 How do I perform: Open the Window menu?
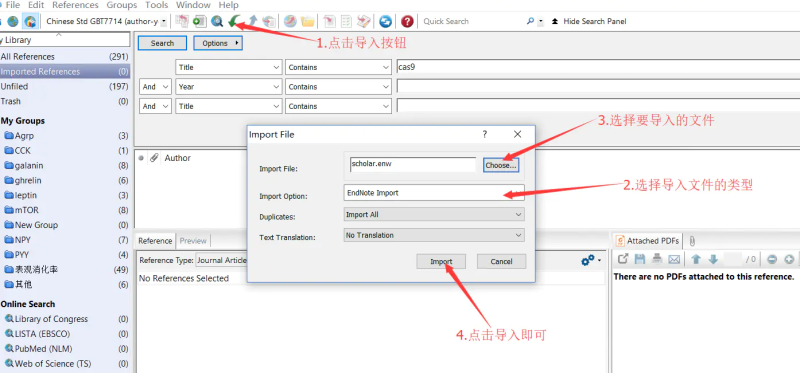193,5
